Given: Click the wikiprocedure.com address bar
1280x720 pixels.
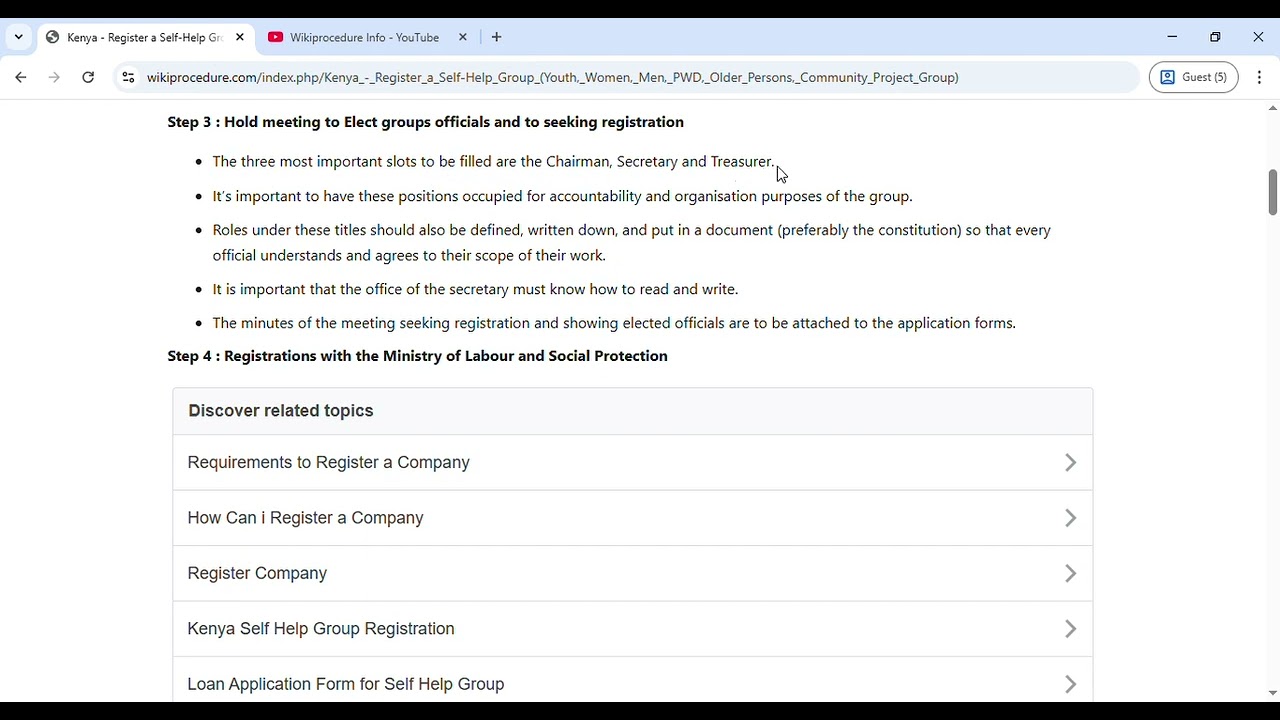Looking at the screenshot, I should point(552,77).
